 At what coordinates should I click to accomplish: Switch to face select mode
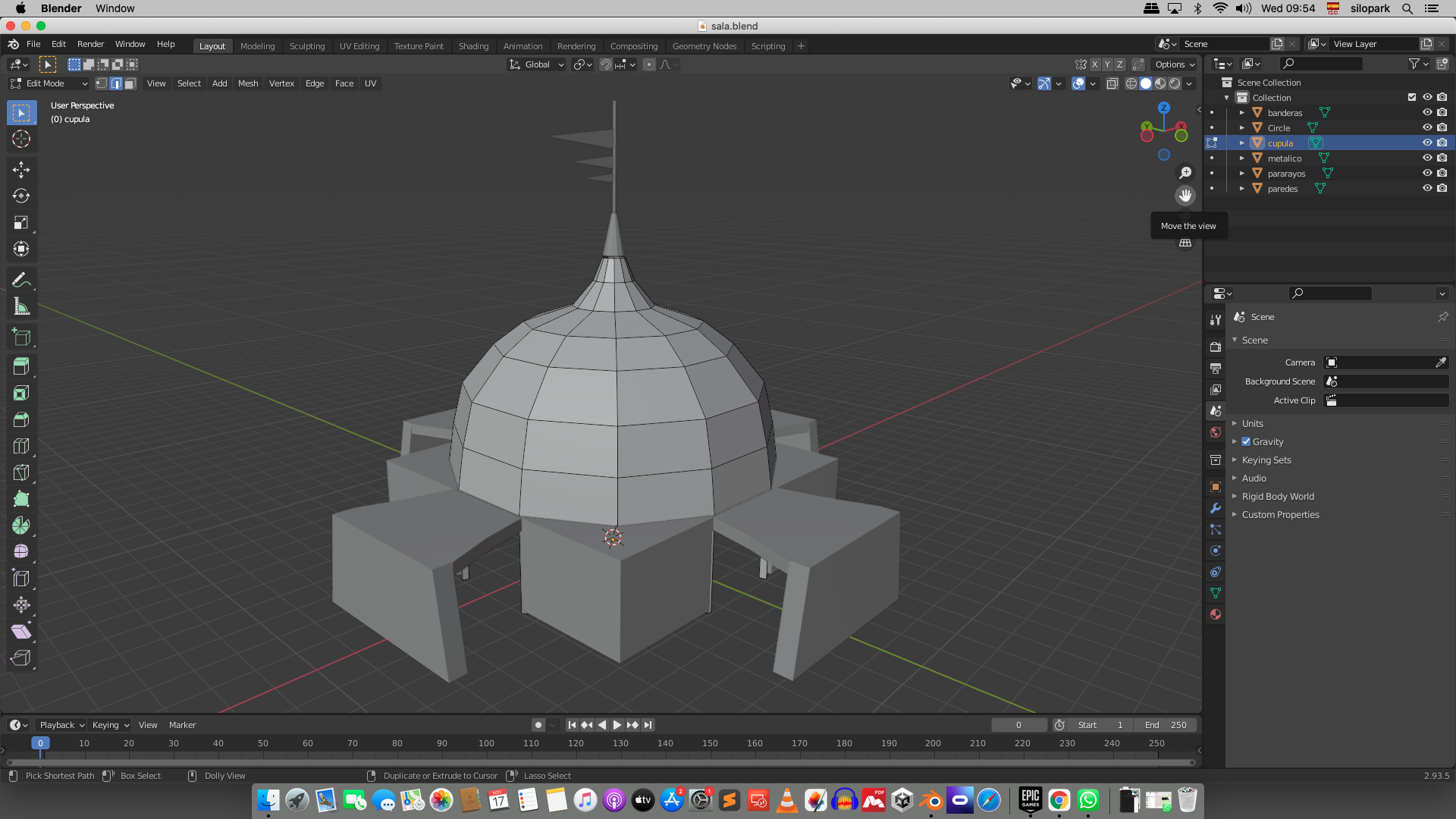(x=130, y=83)
